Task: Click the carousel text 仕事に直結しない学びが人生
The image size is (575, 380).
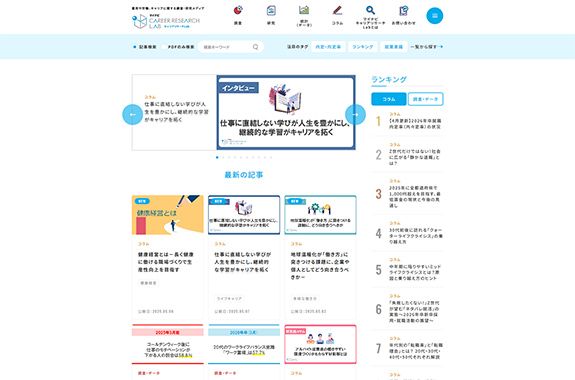Action: tap(176, 112)
